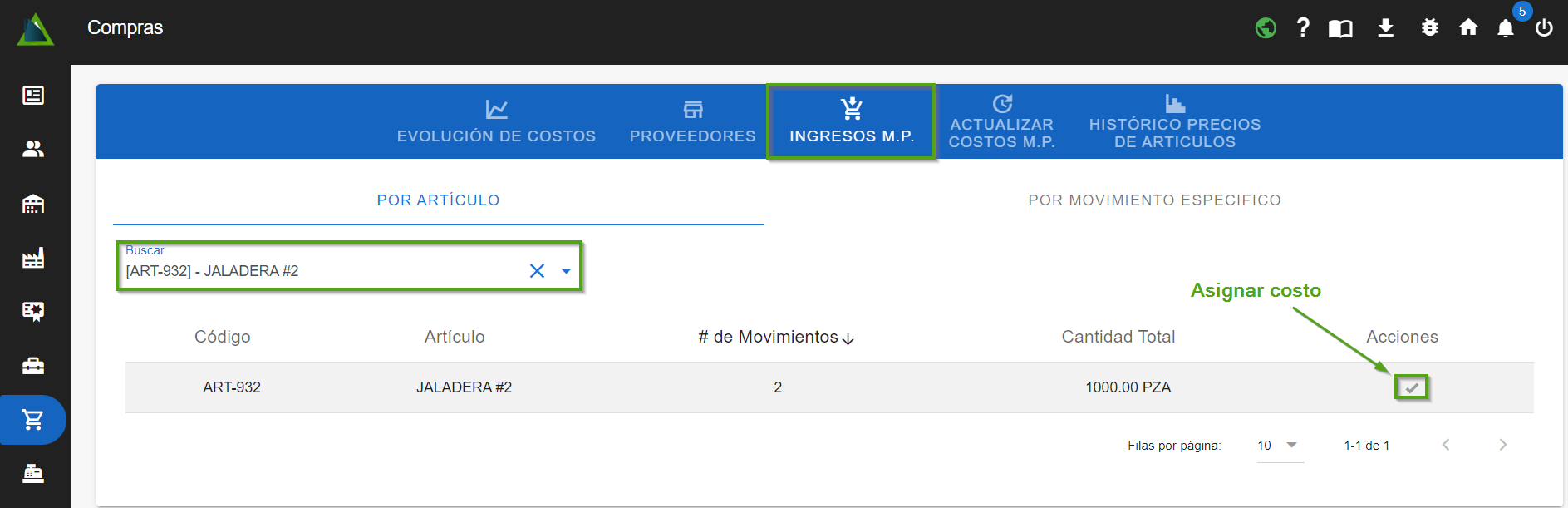Screen dimensions: 1568x508
Task: Open rows per page dropdown
Action: click(x=1279, y=446)
